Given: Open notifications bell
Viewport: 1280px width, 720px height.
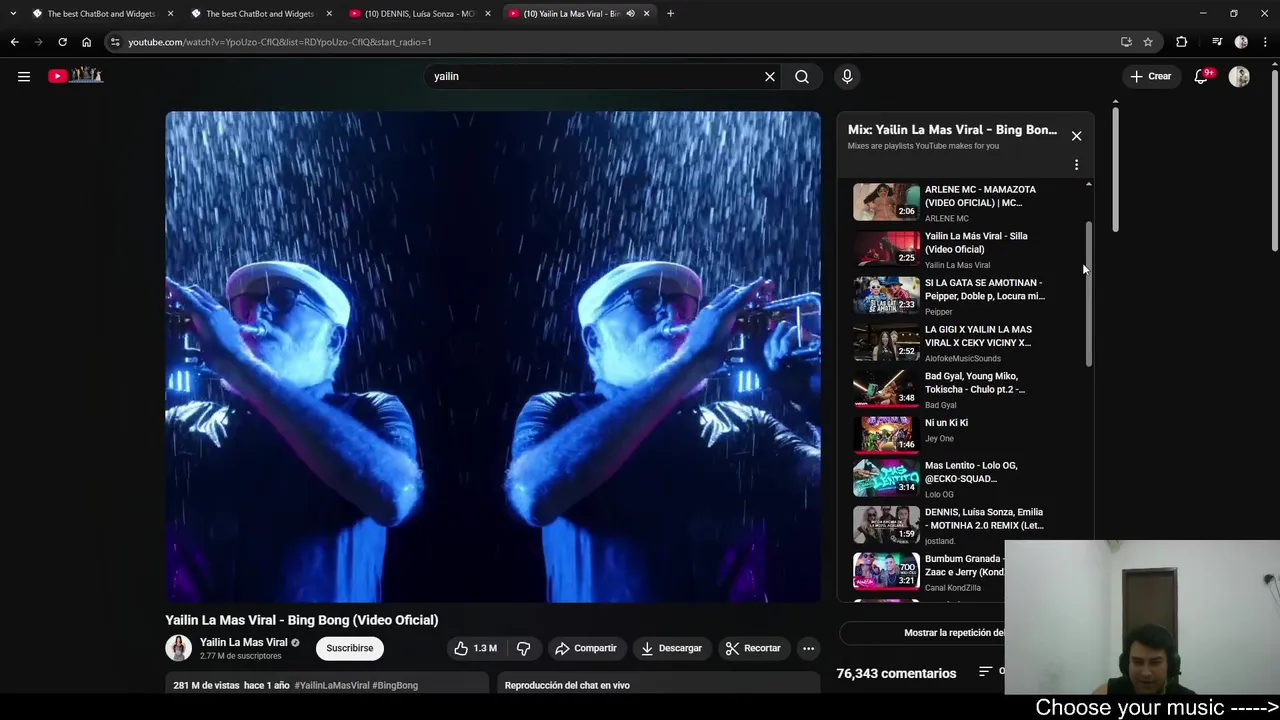Looking at the screenshot, I should point(1202,76).
